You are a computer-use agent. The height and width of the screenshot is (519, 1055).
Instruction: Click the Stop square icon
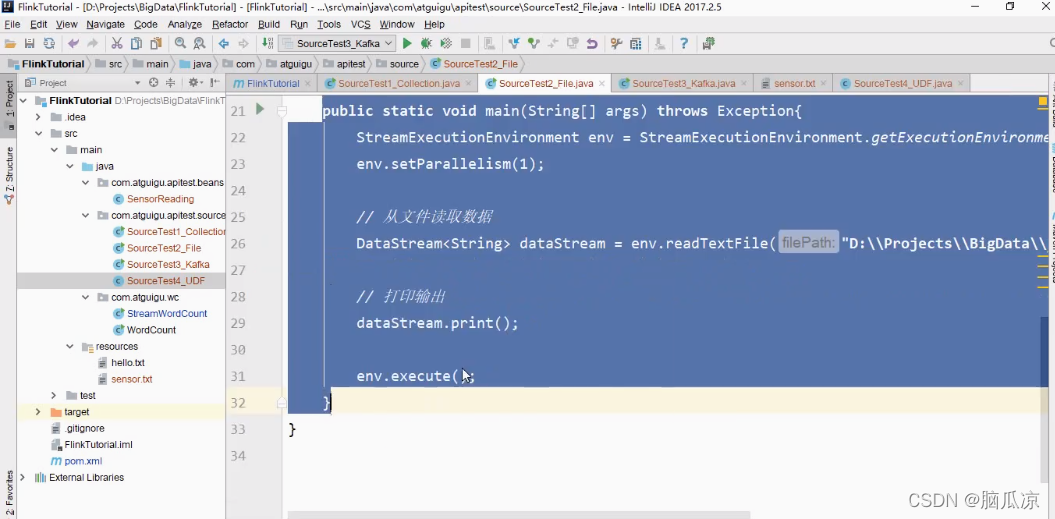click(x=465, y=44)
